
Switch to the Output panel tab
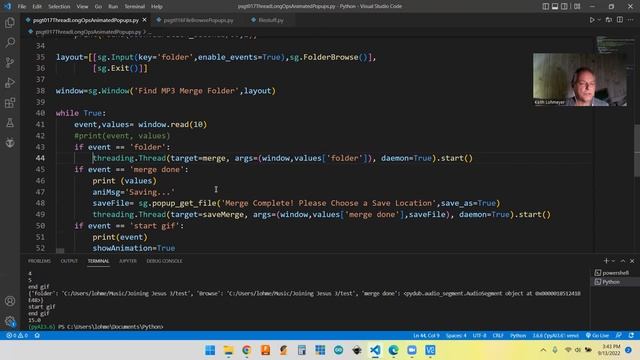pyautogui.click(x=69, y=261)
